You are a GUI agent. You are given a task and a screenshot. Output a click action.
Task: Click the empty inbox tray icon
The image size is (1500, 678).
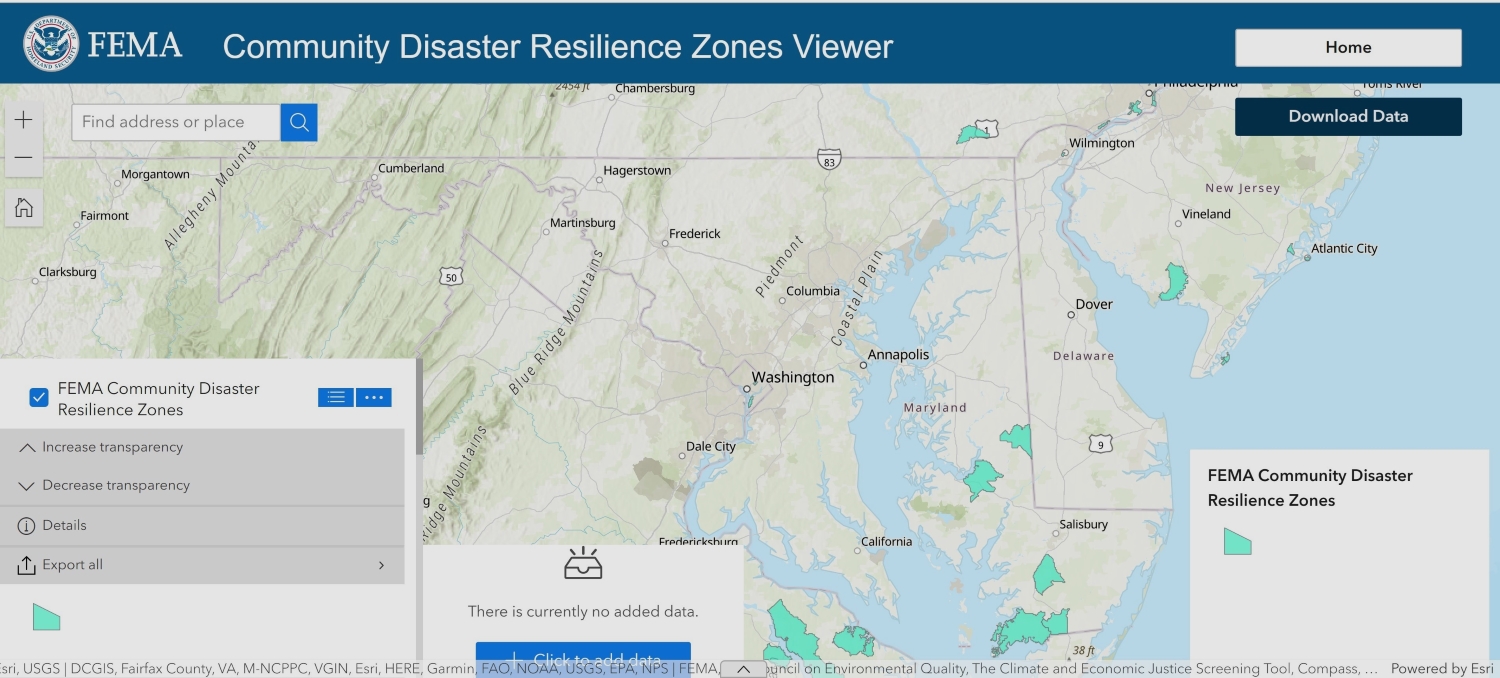click(583, 565)
